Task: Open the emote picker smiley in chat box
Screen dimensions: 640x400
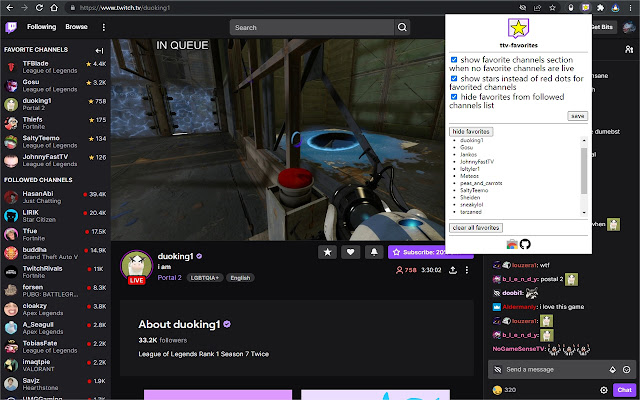Action: click(627, 369)
